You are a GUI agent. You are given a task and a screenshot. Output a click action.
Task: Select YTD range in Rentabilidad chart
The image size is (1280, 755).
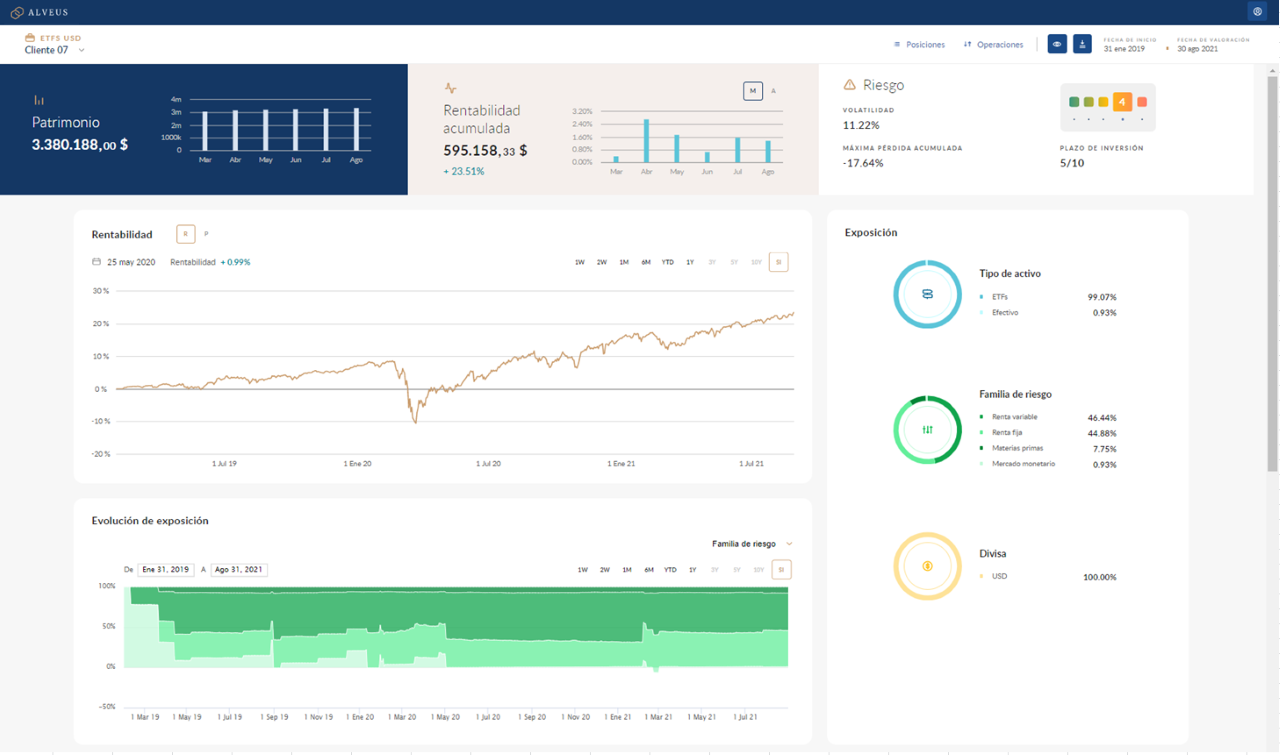[x=667, y=262]
